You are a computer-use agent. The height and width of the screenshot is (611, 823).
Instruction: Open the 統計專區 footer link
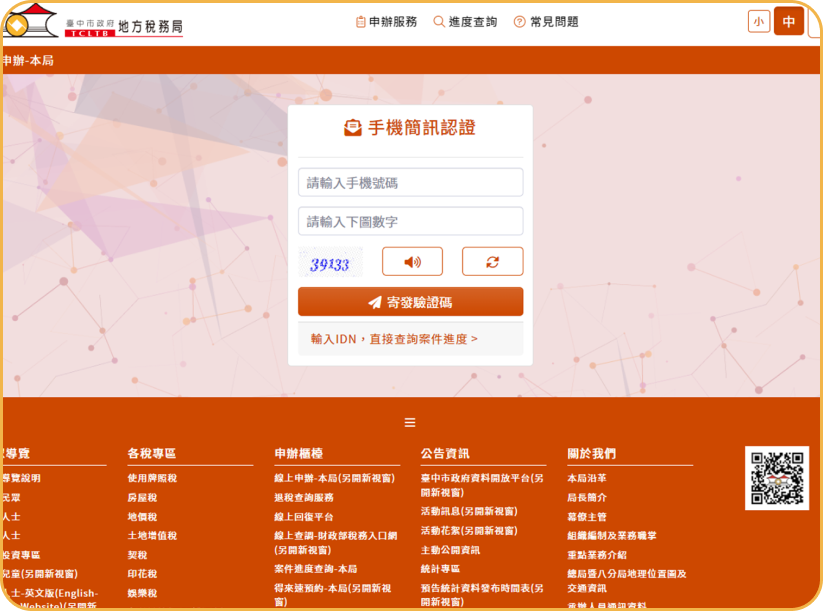coord(441,569)
